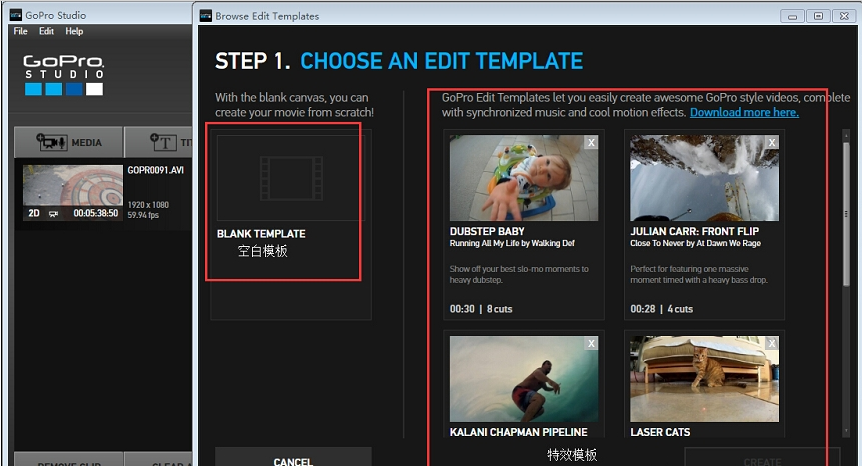Follow the Download more here link

(x=744, y=113)
